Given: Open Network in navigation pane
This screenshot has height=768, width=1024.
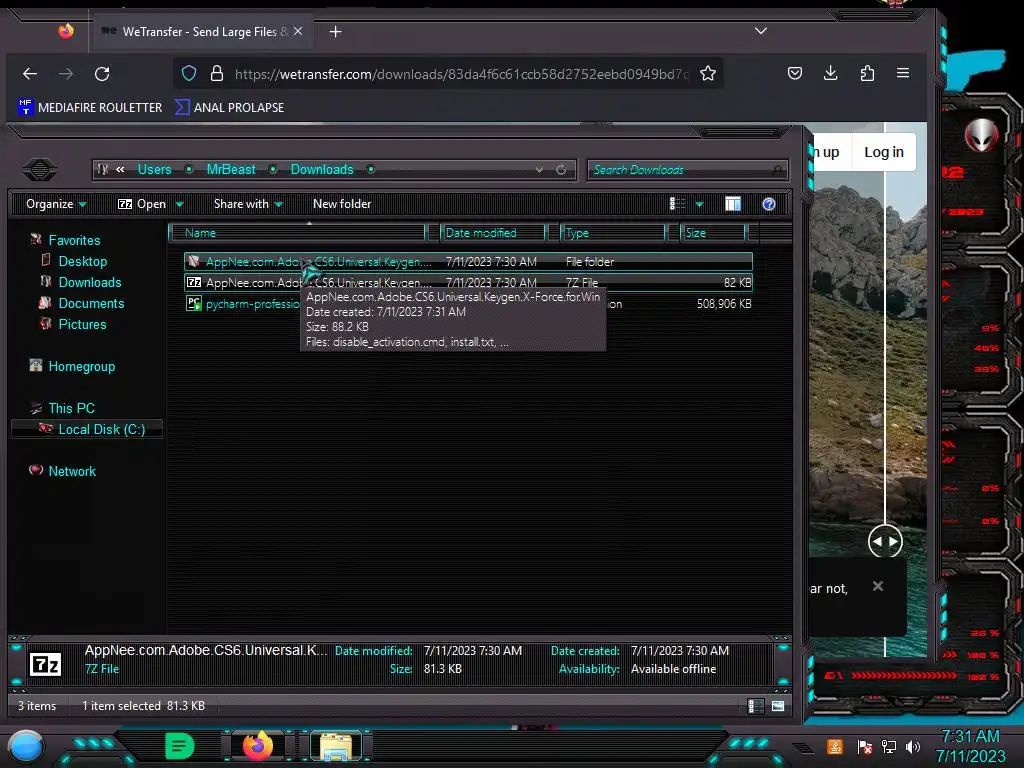Looking at the screenshot, I should (72, 471).
